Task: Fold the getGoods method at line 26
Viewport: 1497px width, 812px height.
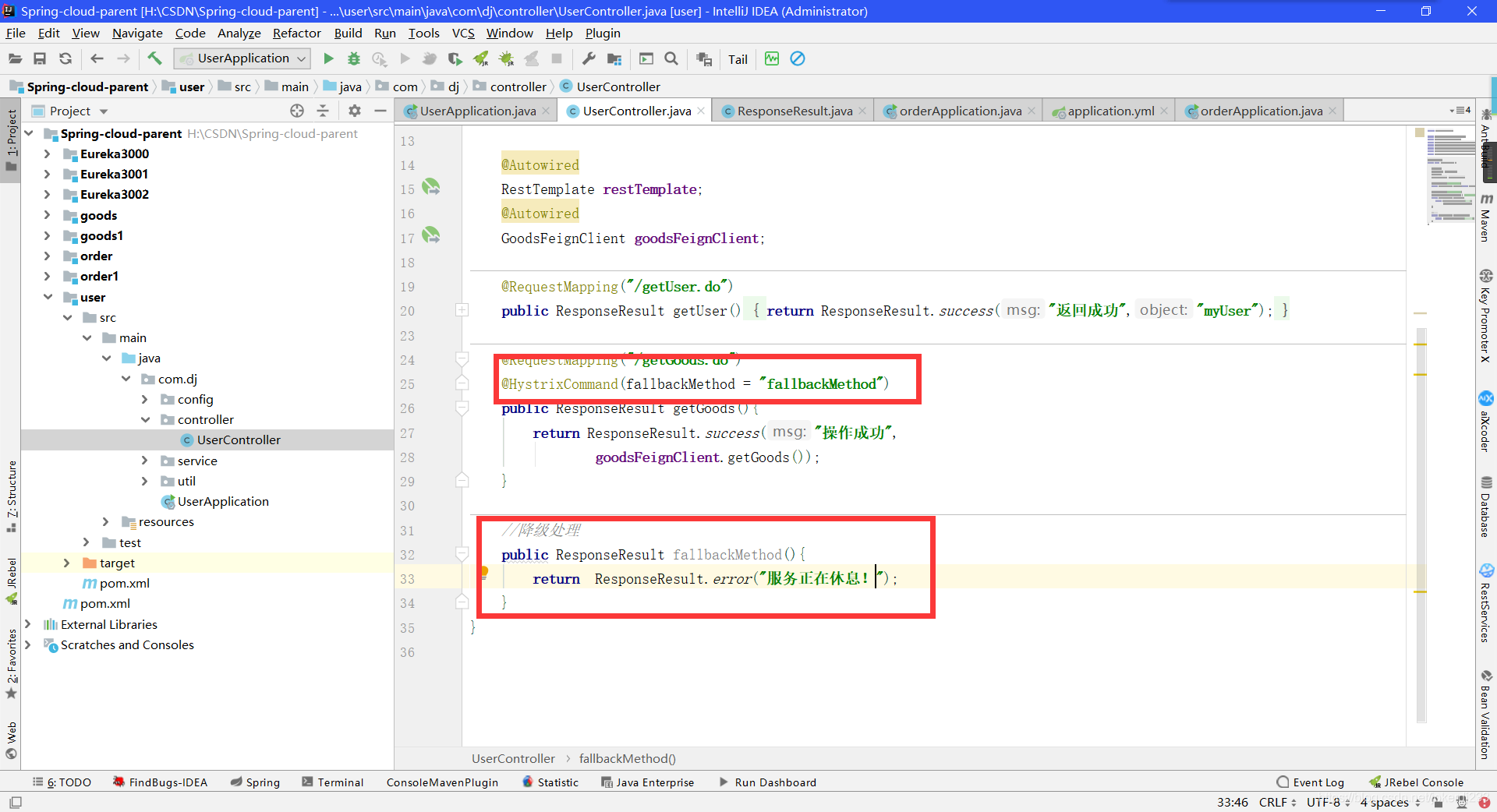Action: pos(462,408)
